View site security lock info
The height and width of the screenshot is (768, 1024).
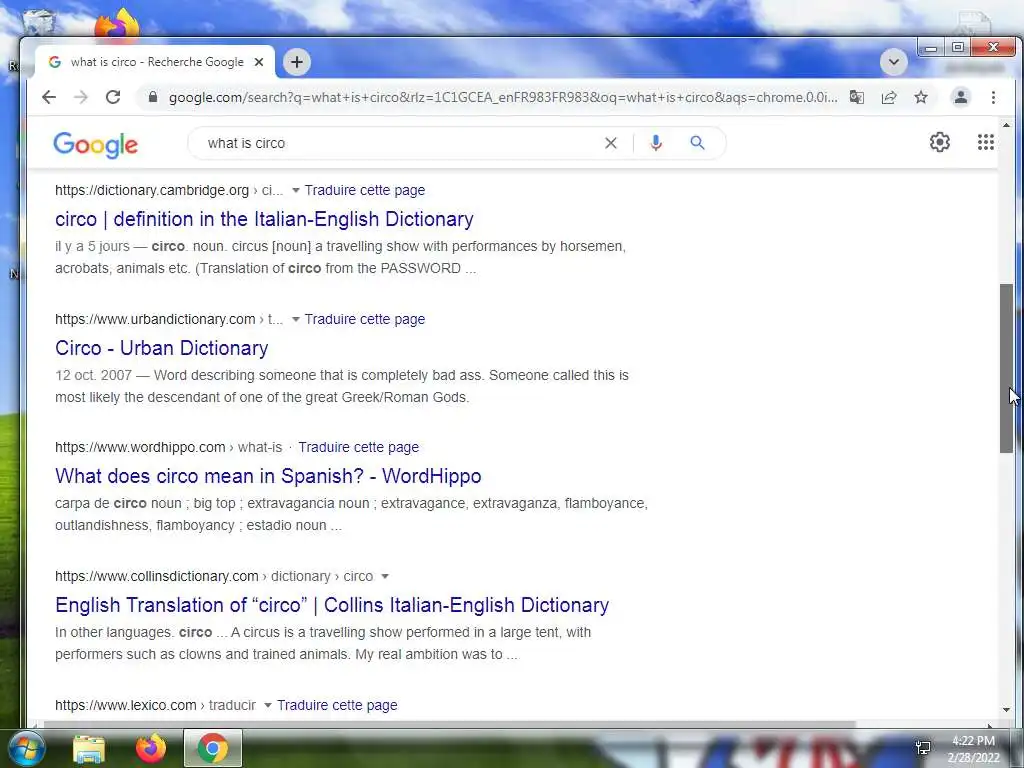click(153, 97)
